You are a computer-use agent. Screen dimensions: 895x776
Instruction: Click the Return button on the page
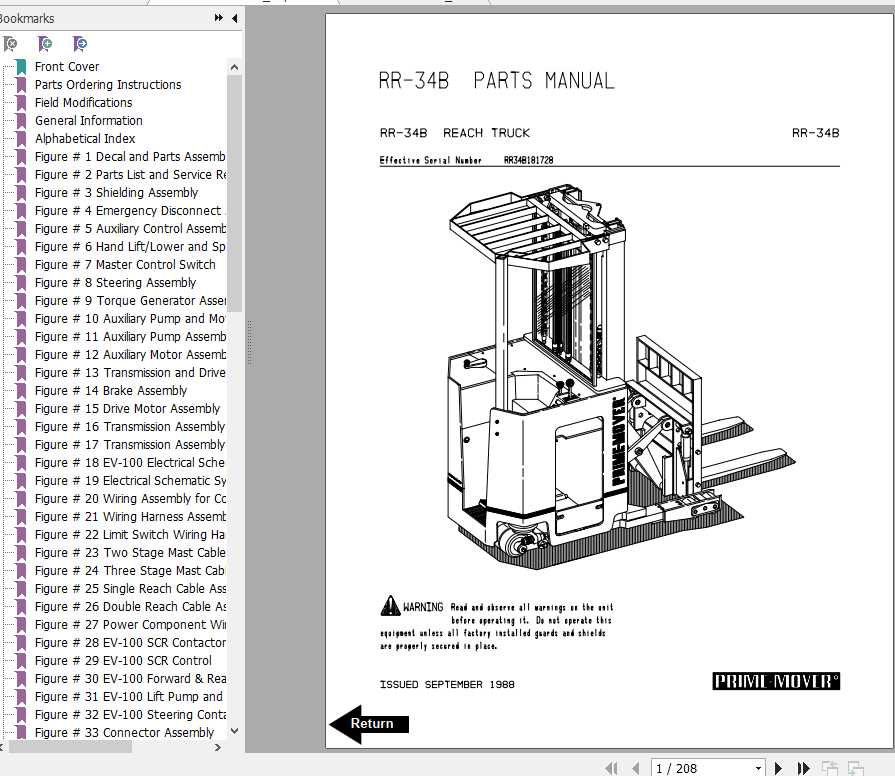coord(371,722)
